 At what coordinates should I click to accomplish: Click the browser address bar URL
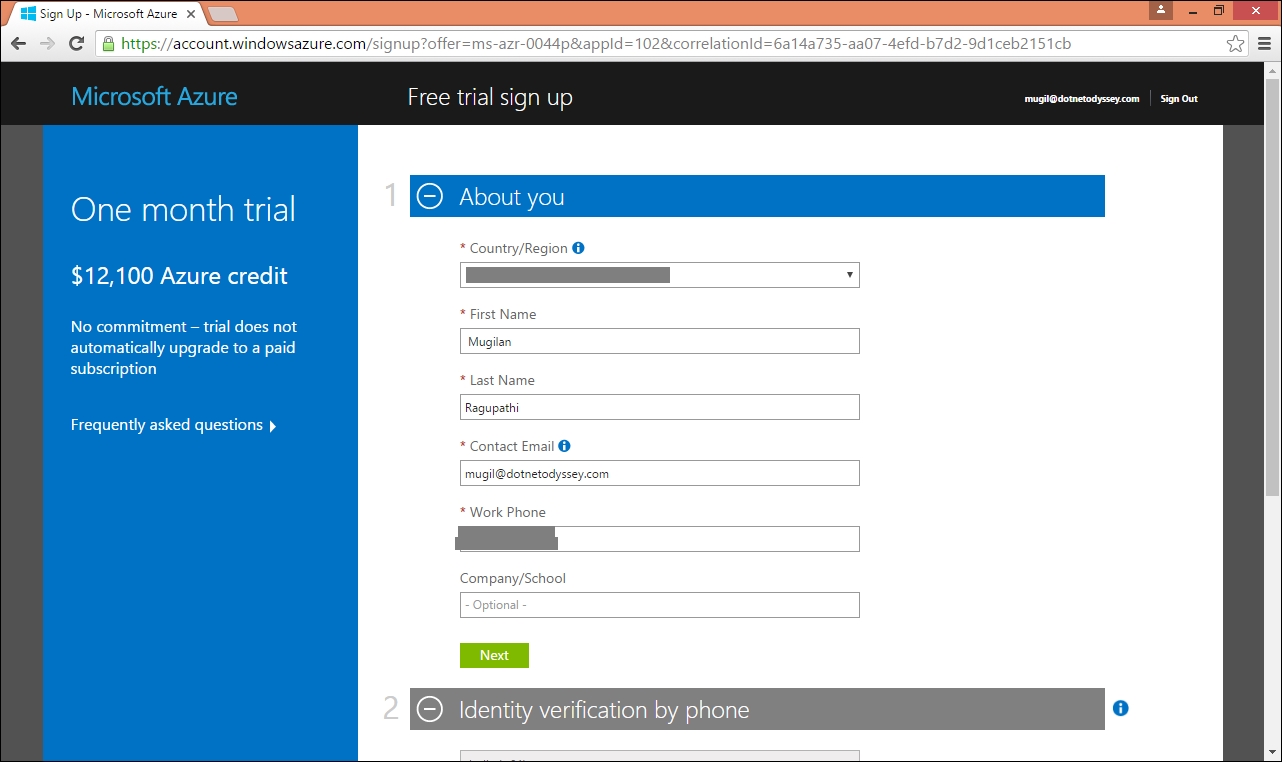(596, 44)
